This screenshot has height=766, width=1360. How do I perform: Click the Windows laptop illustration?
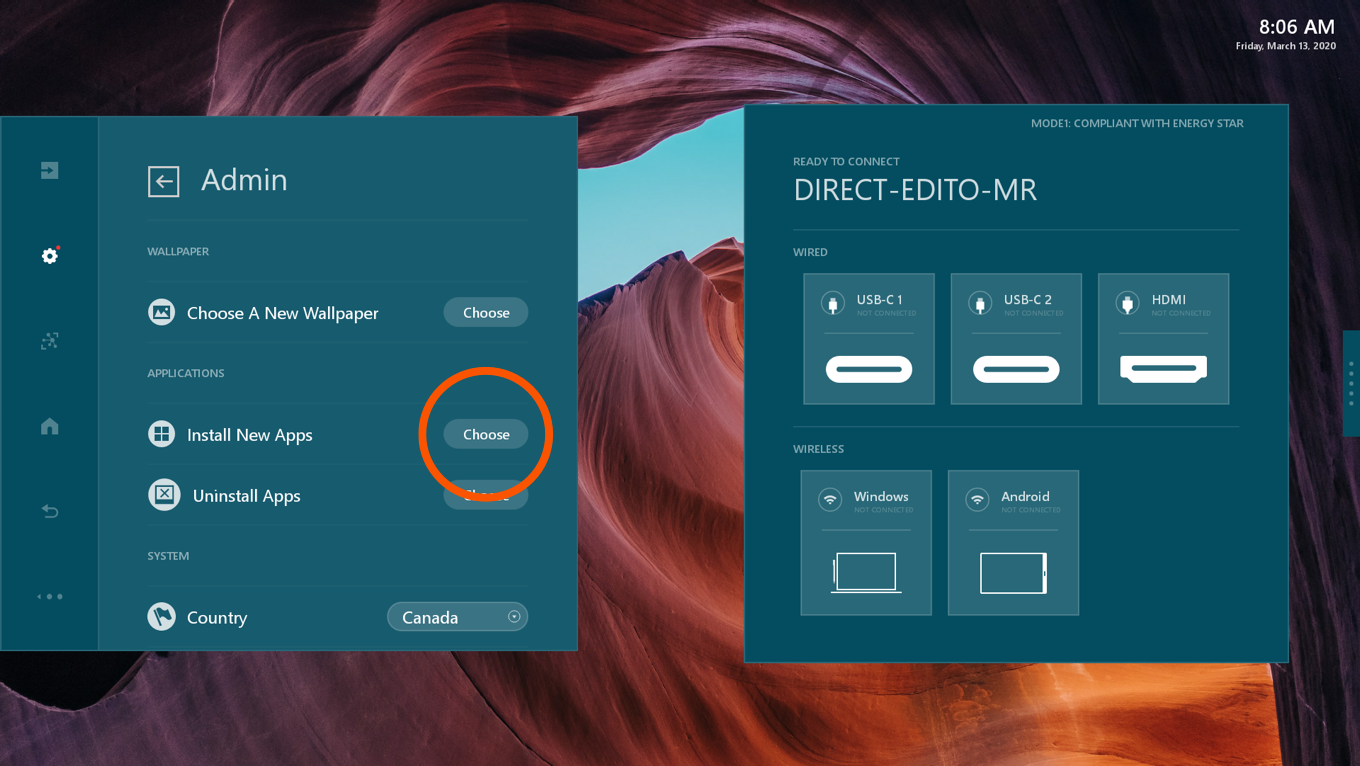[x=866, y=573]
